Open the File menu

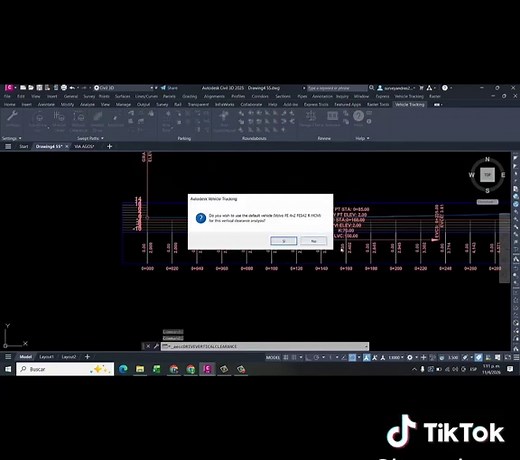coord(7,96)
